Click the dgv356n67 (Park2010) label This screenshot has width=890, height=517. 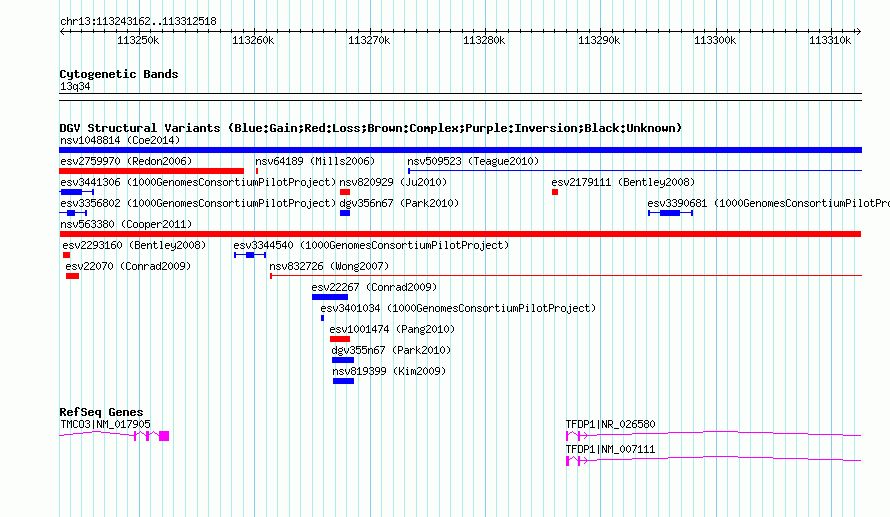point(399,203)
